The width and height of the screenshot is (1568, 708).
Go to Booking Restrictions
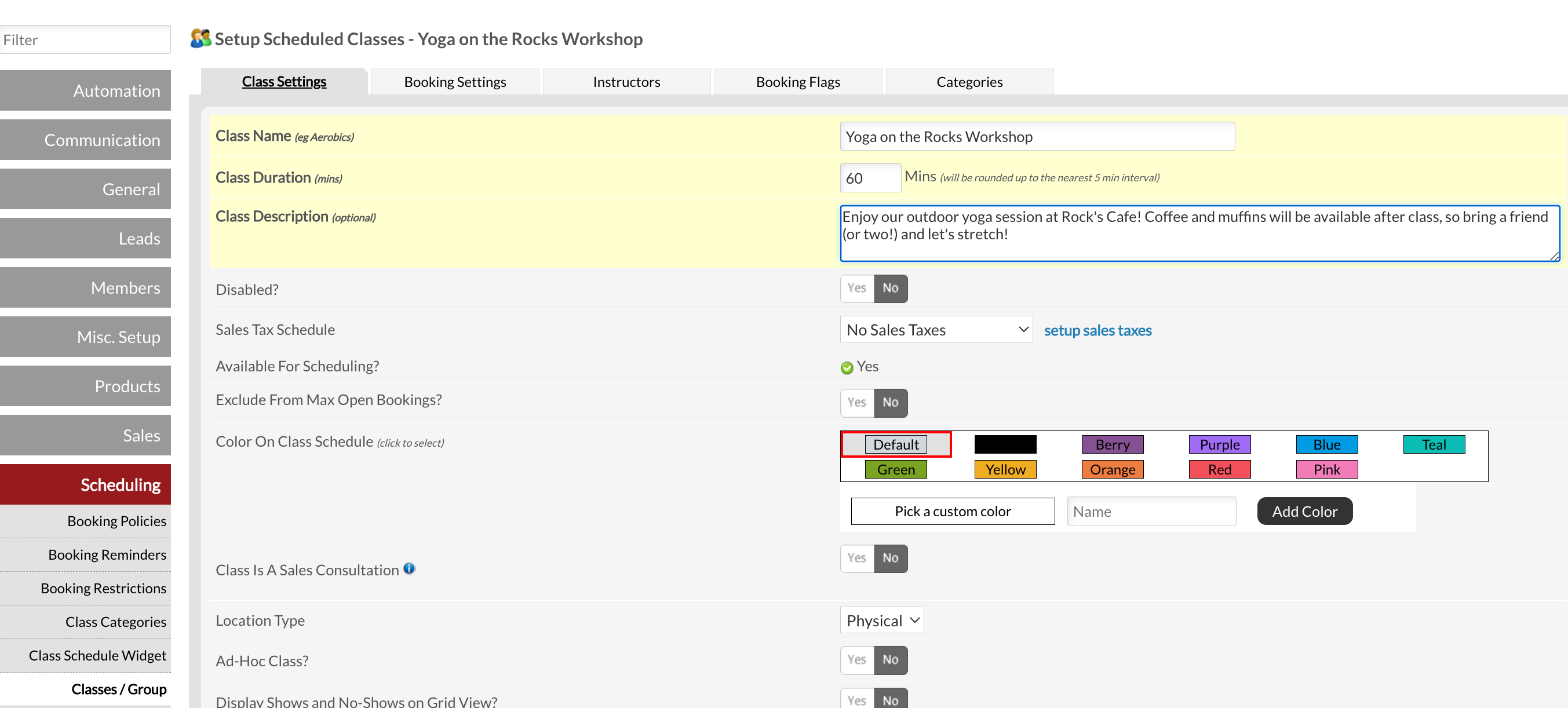(85, 588)
